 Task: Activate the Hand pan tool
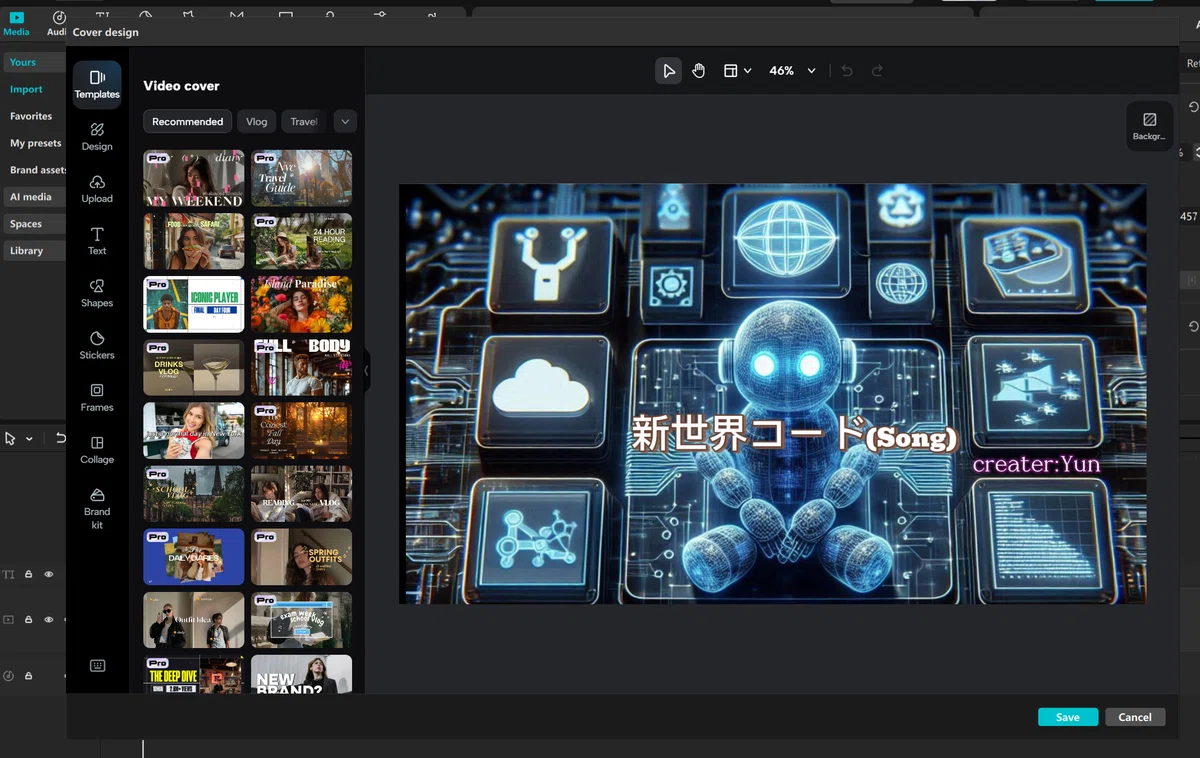click(698, 71)
